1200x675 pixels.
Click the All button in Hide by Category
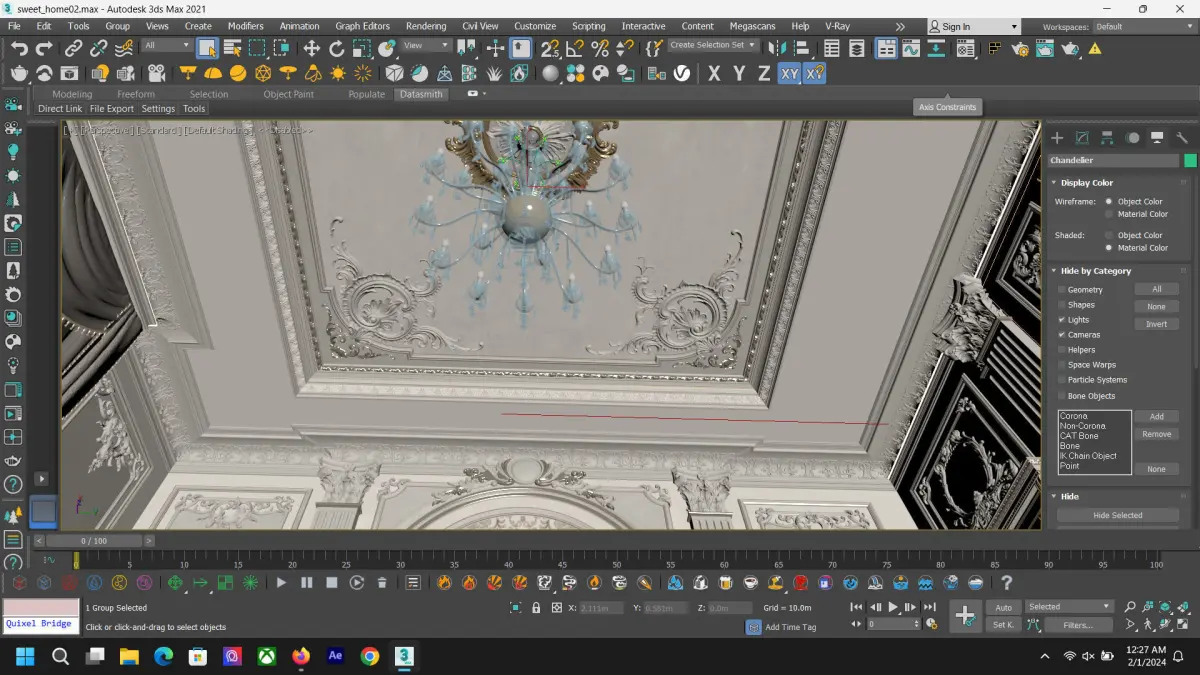[x=1156, y=289]
